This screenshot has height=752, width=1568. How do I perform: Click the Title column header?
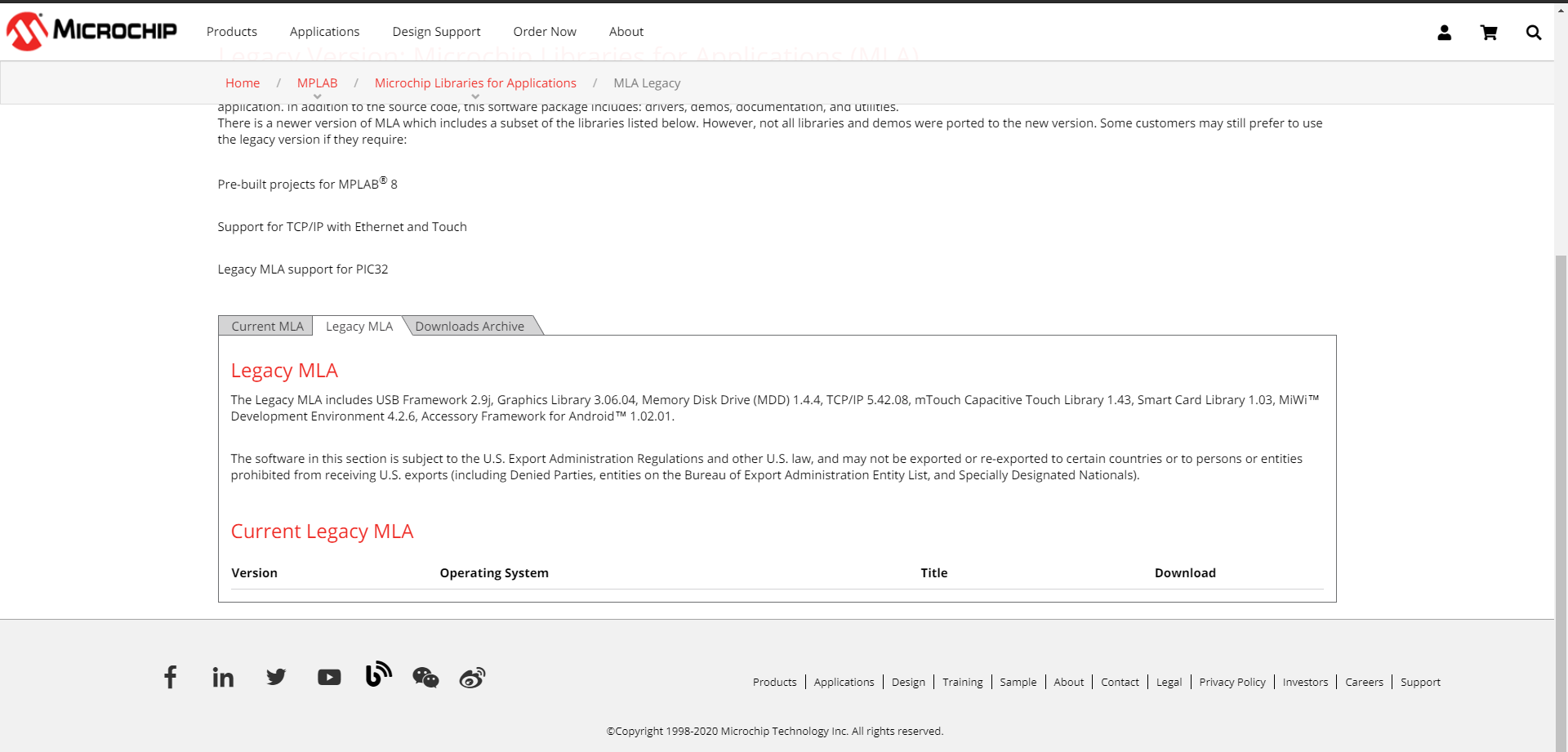tap(934, 572)
